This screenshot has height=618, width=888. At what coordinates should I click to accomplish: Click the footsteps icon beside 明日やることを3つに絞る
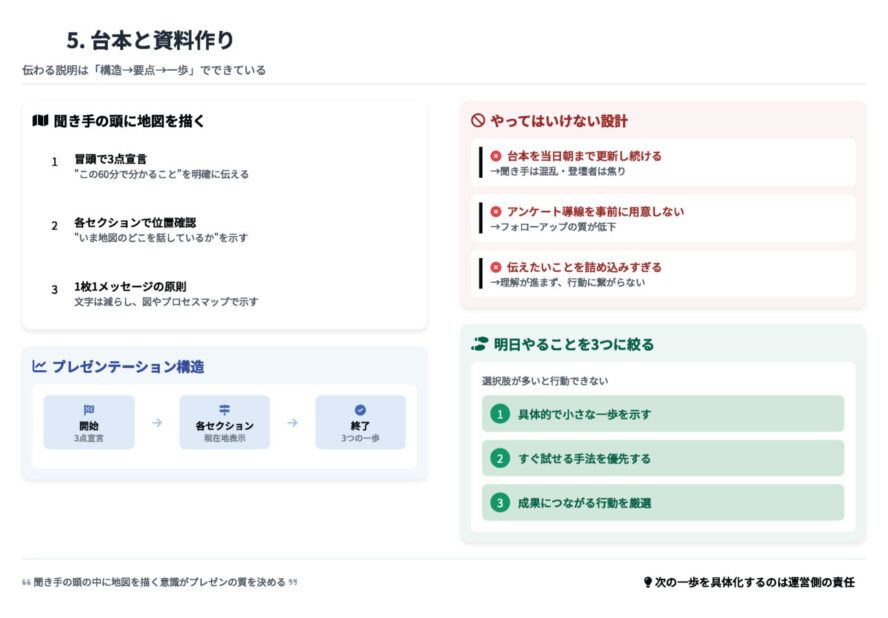[x=479, y=344]
